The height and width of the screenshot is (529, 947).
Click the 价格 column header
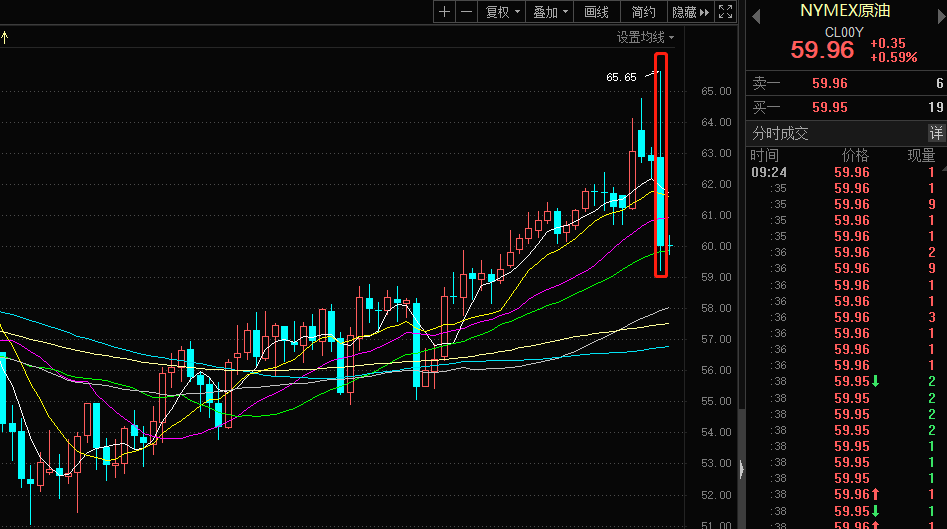[x=855, y=156]
